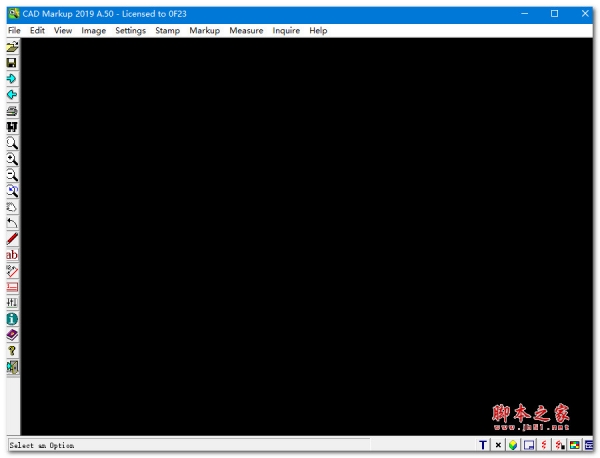Click the exit door icon
Image resolution: width=600 pixels, height=458 pixels.
click(12, 367)
